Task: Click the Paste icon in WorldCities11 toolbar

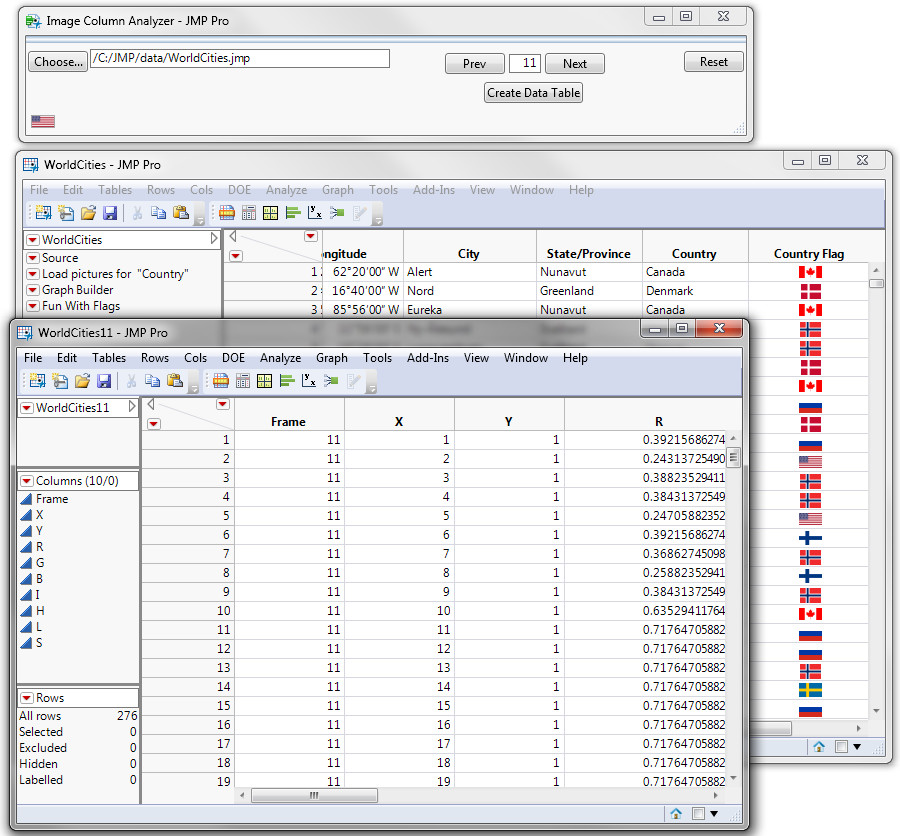Action: tap(174, 381)
